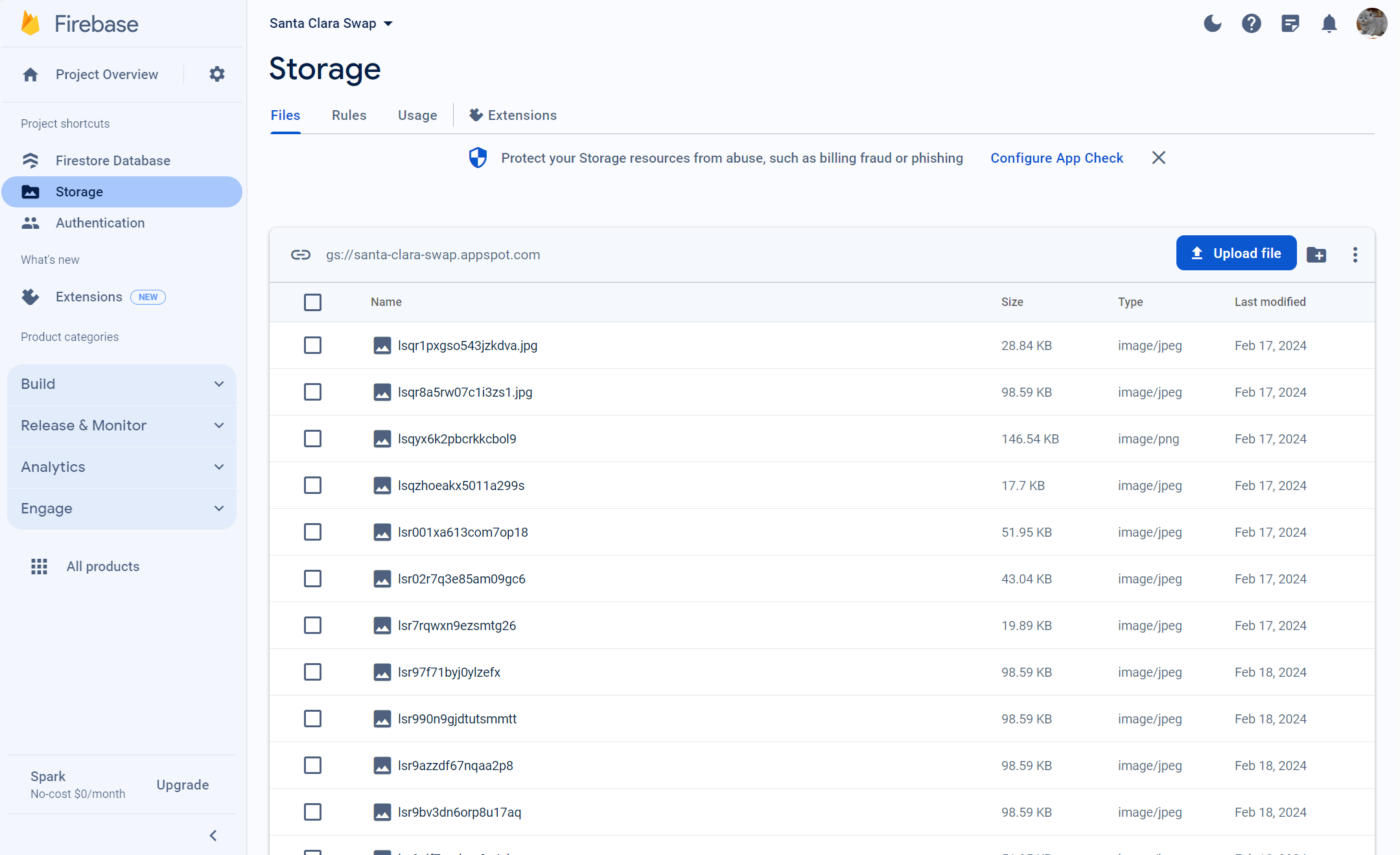The height and width of the screenshot is (855, 1400).
Task: Toggle dark mode moon icon
Action: 1212,24
